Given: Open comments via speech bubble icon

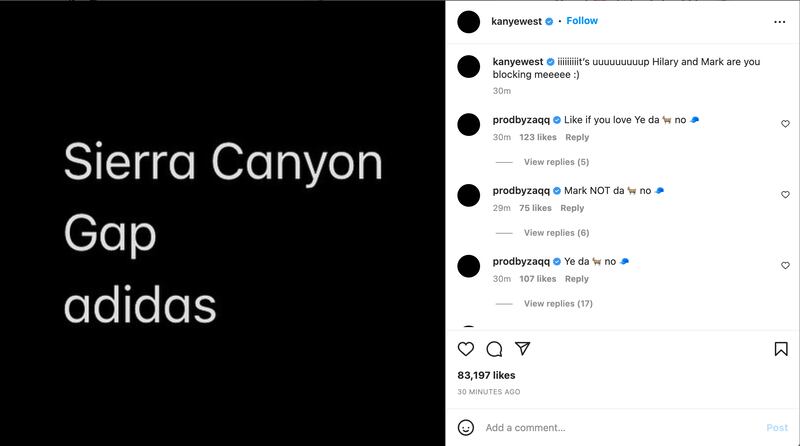Looking at the screenshot, I should [x=494, y=349].
